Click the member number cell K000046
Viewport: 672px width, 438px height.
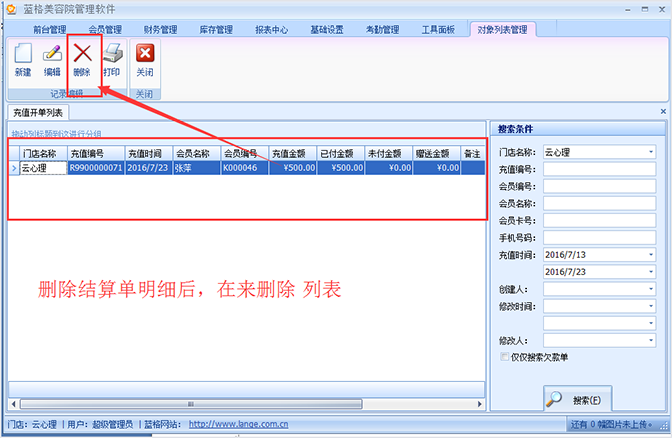pos(245,168)
